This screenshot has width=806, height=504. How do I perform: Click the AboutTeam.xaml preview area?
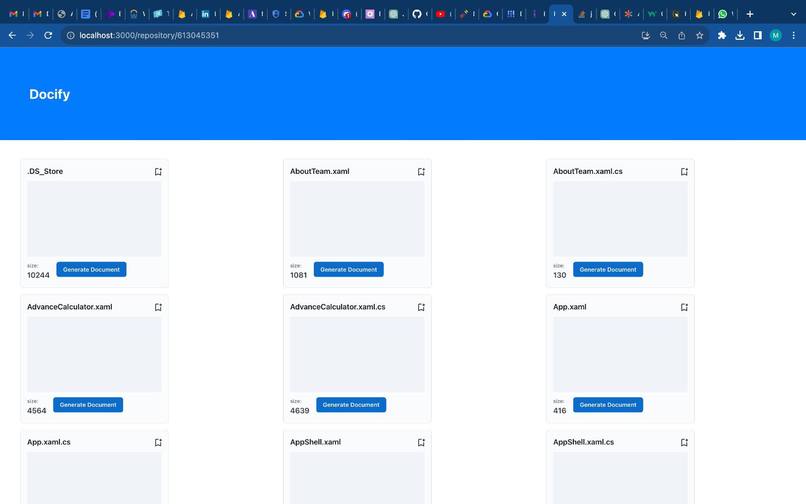click(x=357, y=219)
